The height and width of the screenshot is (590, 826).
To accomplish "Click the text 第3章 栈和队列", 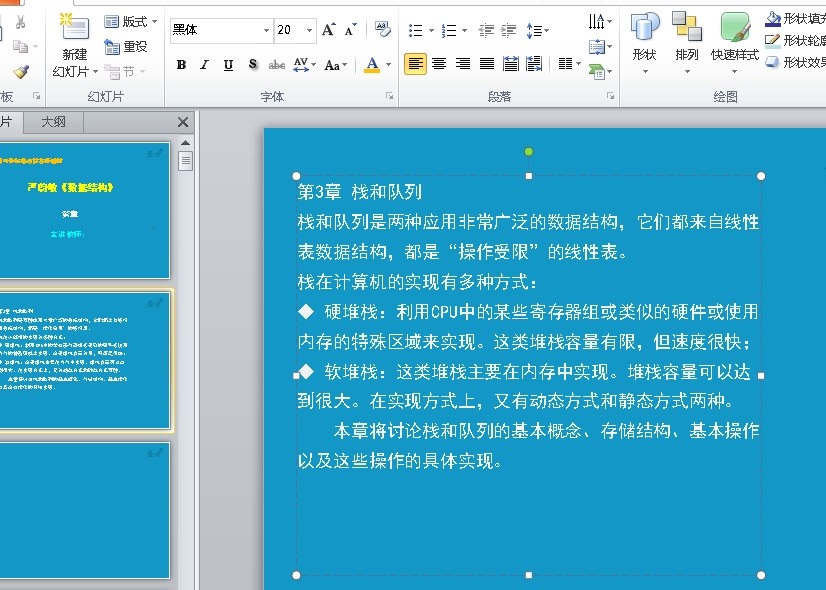I will click(360, 192).
